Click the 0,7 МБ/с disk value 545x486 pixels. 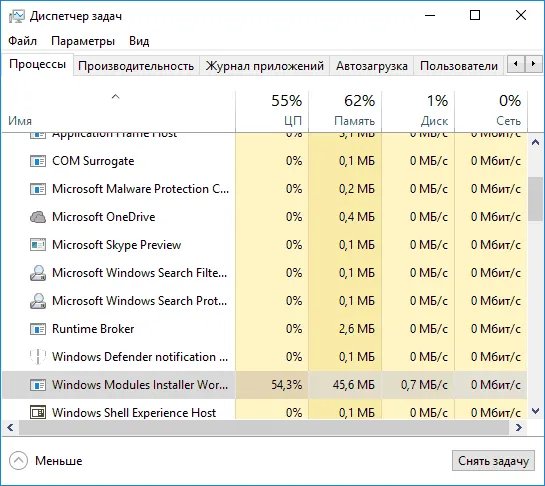[x=424, y=385]
